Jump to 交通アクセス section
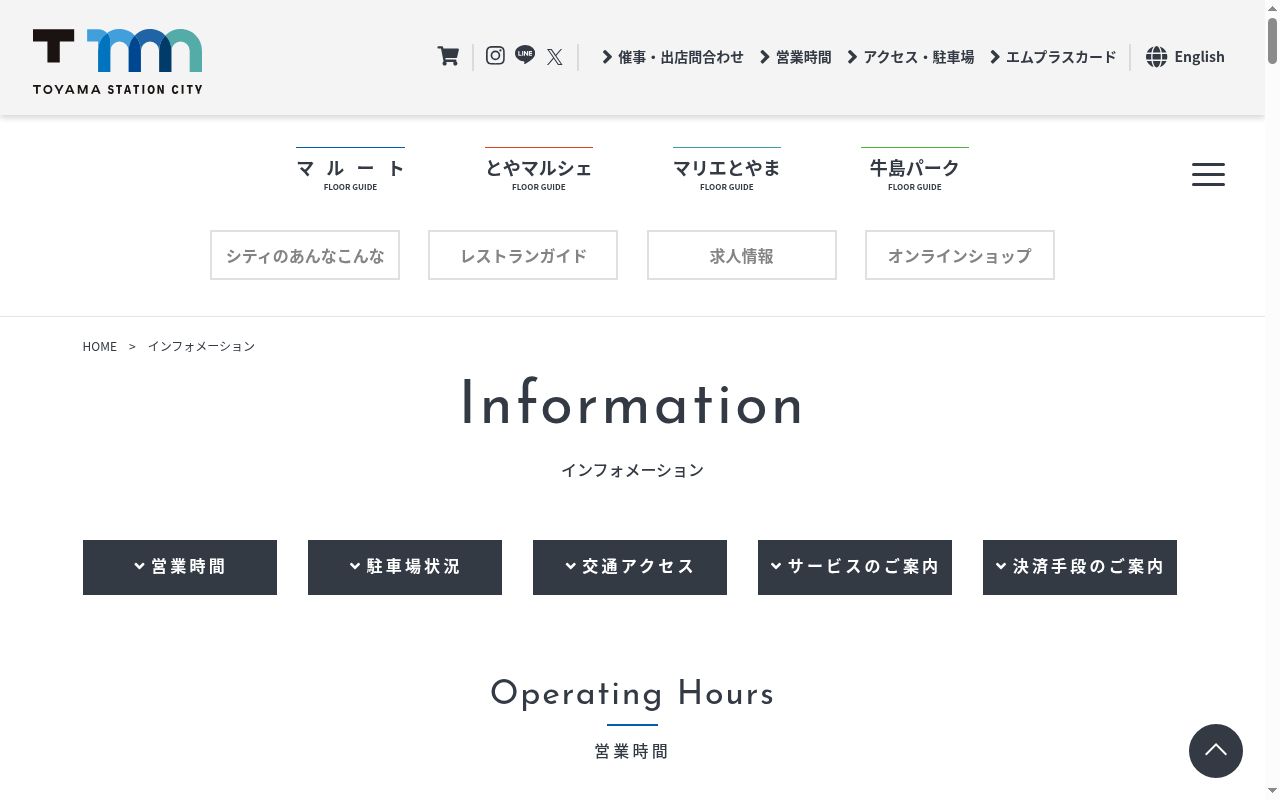This screenshot has height=800, width=1280. [630, 567]
